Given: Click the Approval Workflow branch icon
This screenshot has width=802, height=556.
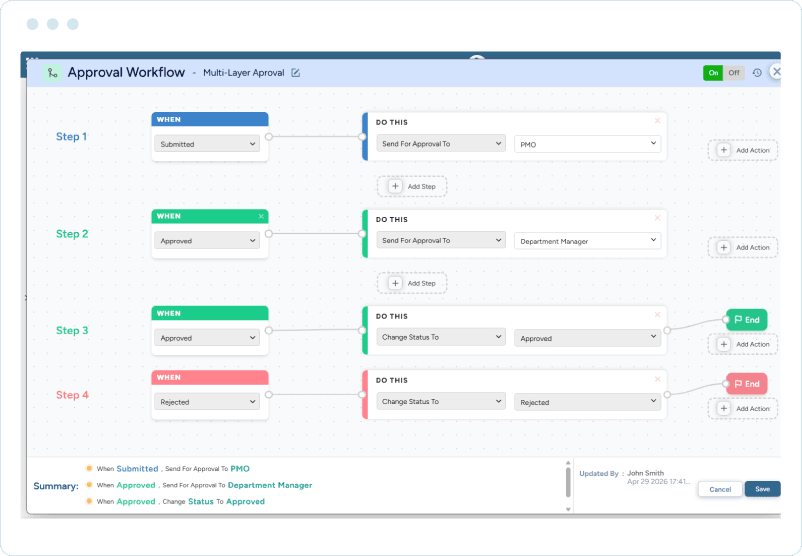Looking at the screenshot, I should coord(52,73).
